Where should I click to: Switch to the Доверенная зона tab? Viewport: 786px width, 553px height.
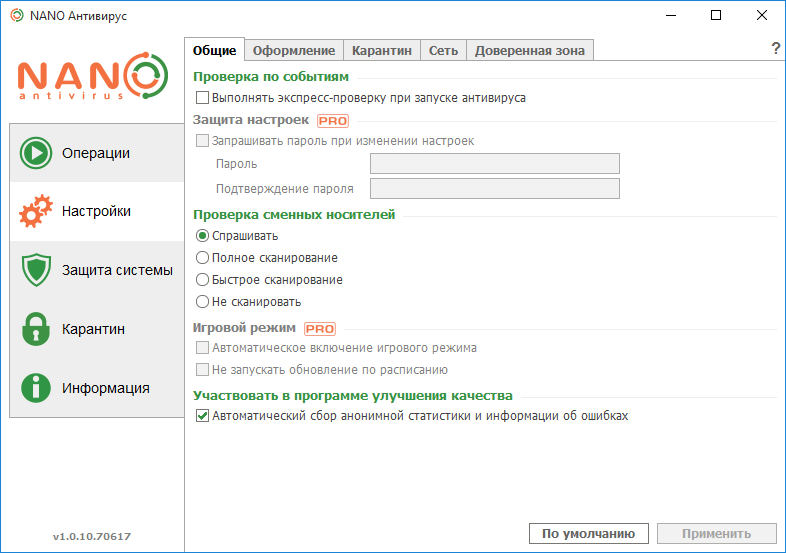tap(530, 51)
